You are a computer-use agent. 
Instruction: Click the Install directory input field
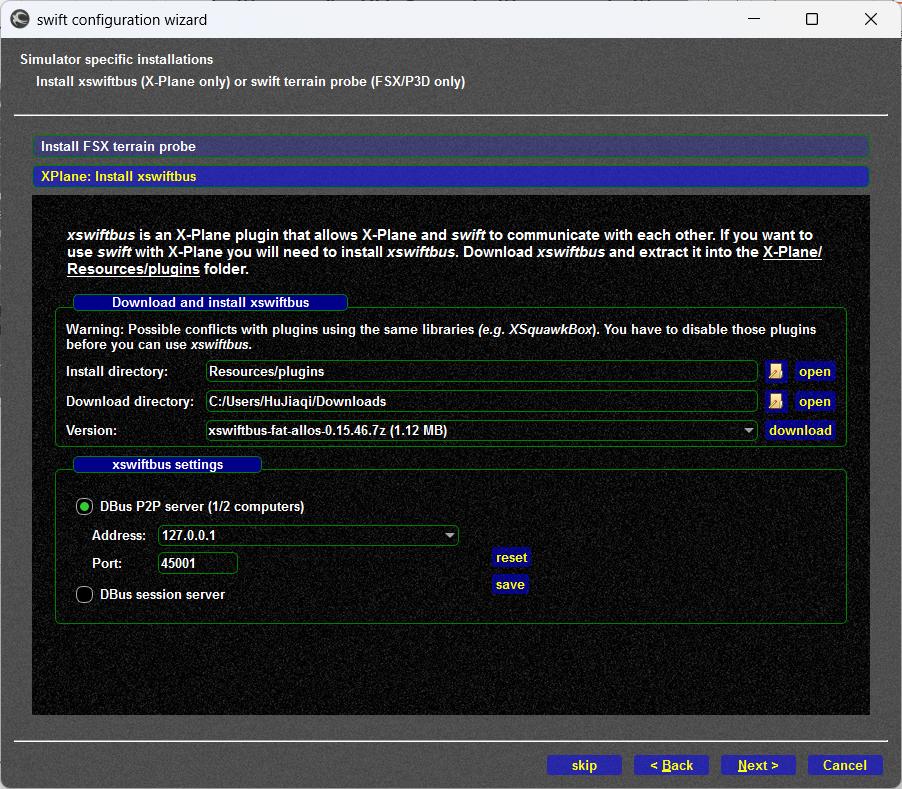pos(481,371)
